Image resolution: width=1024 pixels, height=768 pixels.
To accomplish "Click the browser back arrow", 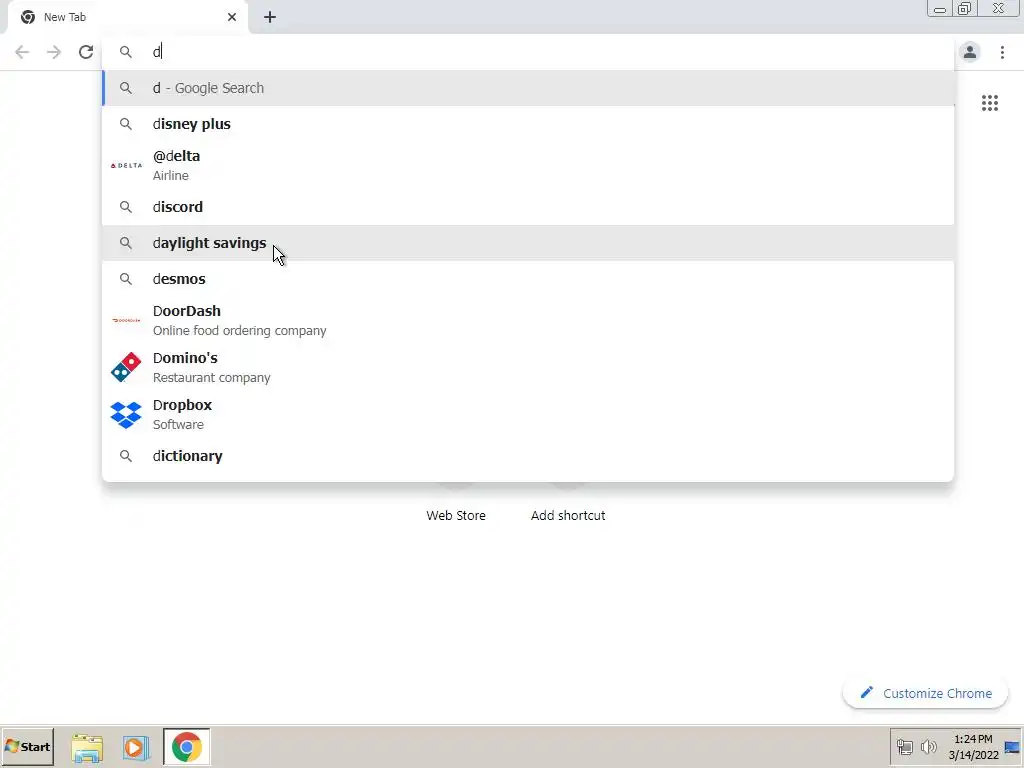I will 22,52.
